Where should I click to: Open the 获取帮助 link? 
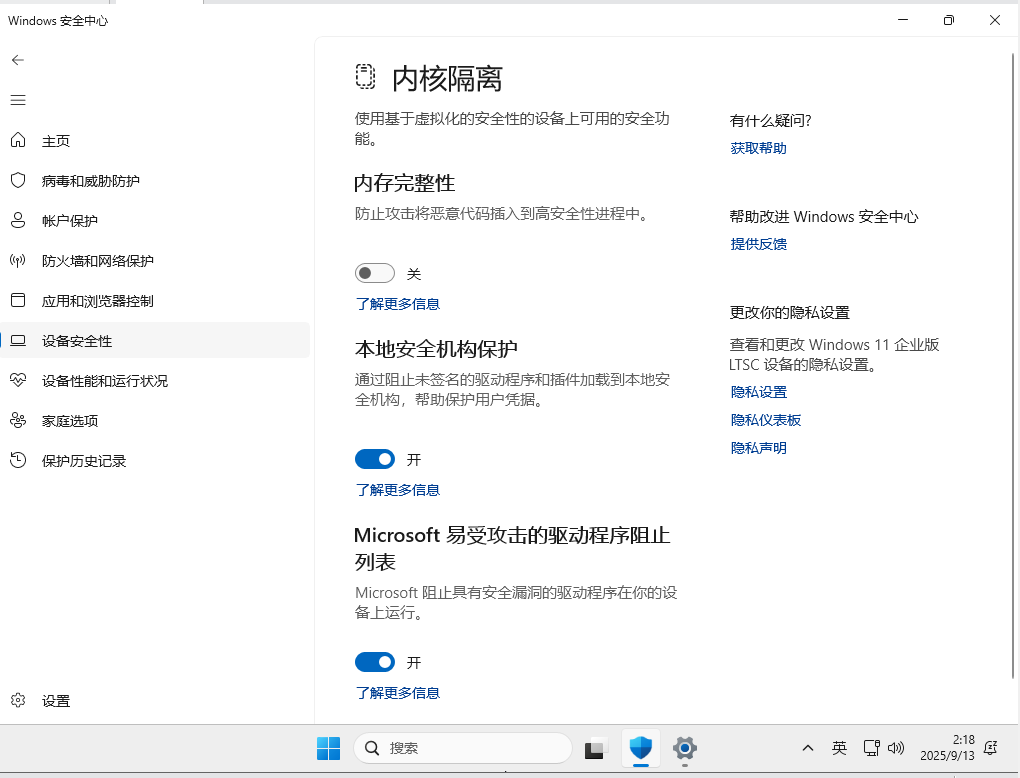point(758,148)
